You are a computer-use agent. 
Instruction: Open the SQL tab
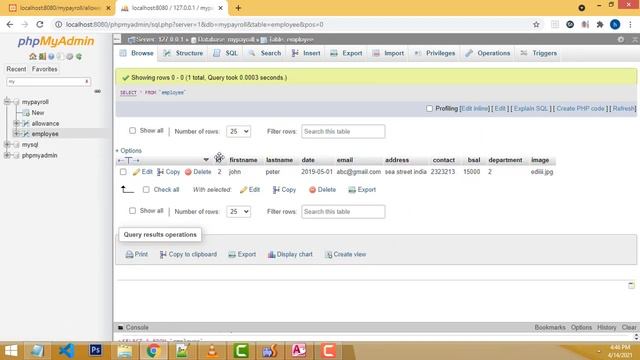coord(226,53)
